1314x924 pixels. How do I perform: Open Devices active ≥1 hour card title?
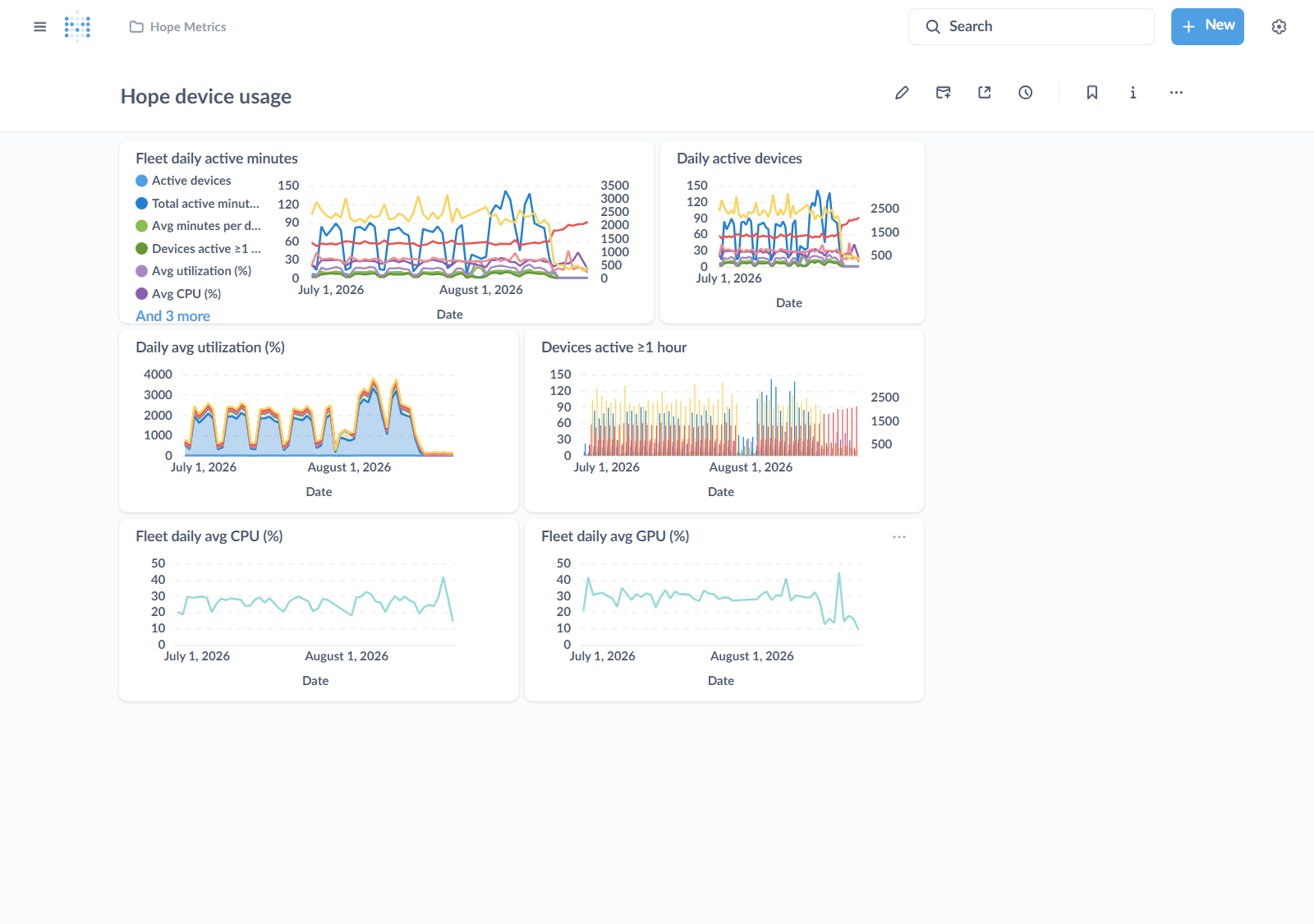pyautogui.click(x=613, y=347)
